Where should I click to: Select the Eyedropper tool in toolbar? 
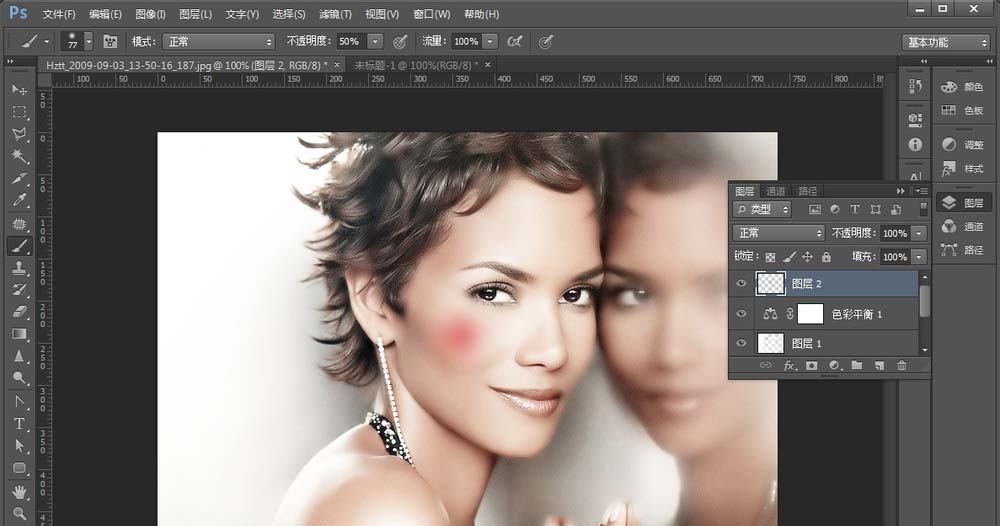tap(20, 201)
